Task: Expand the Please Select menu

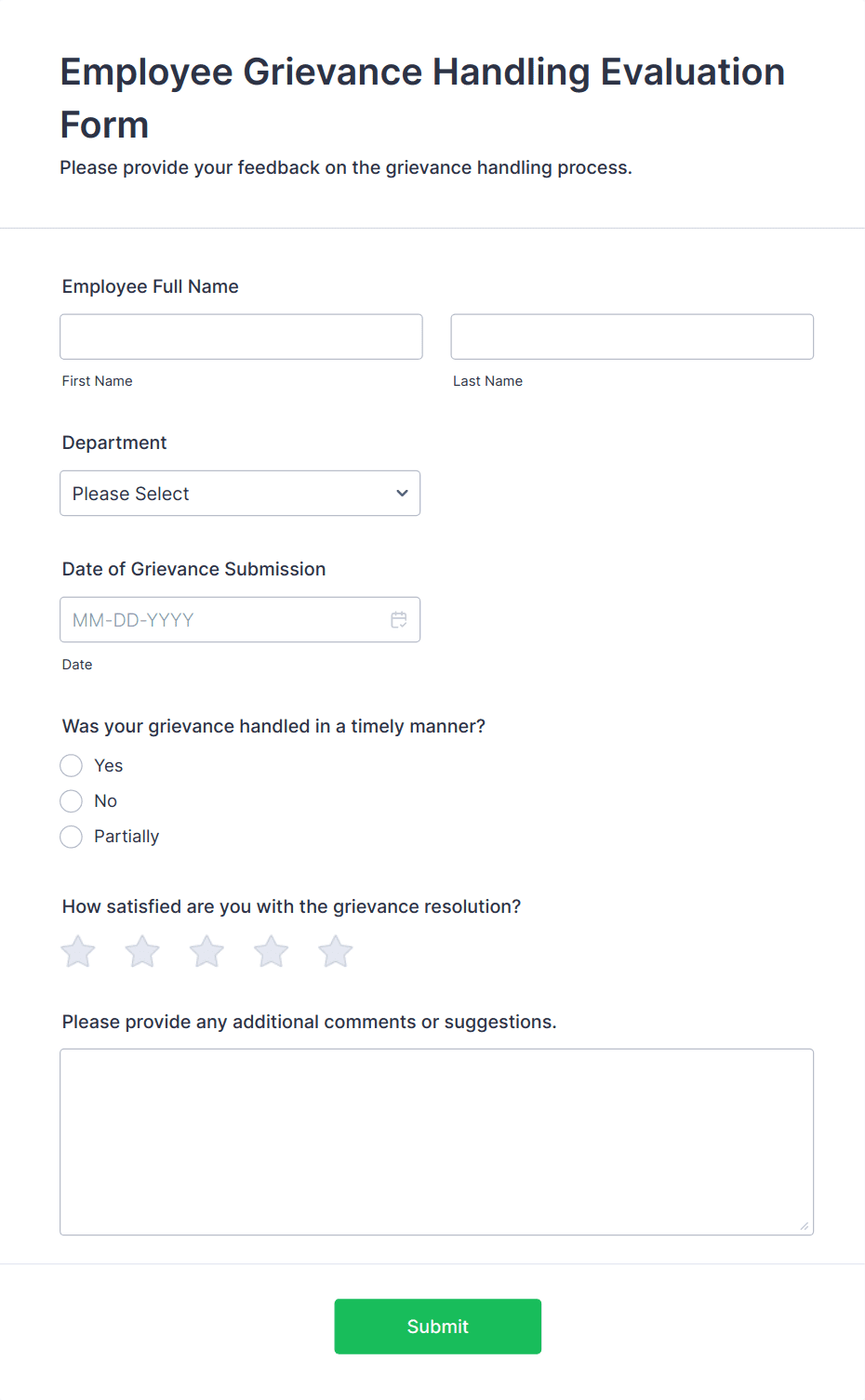Action: pyautogui.click(x=240, y=493)
